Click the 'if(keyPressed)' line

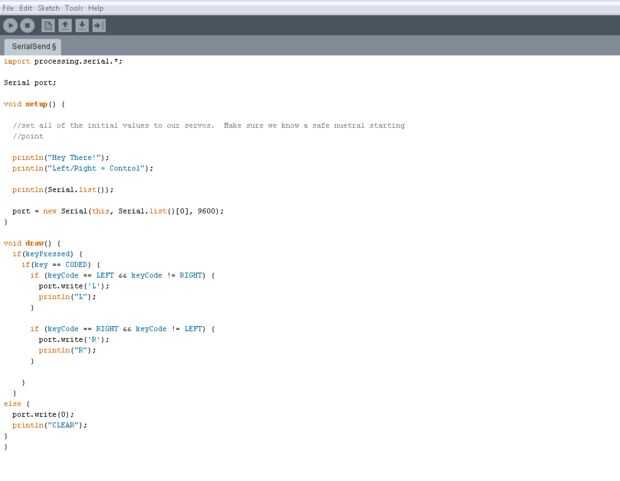pyautogui.click(x=47, y=254)
